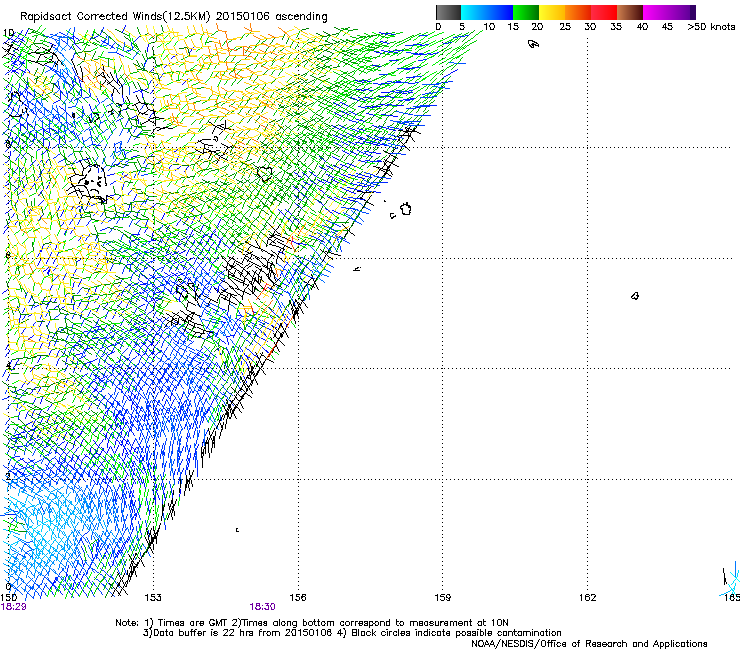Click the purple '18:30' time label
Viewport: 740px width, 650px height.
pos(262,607)
